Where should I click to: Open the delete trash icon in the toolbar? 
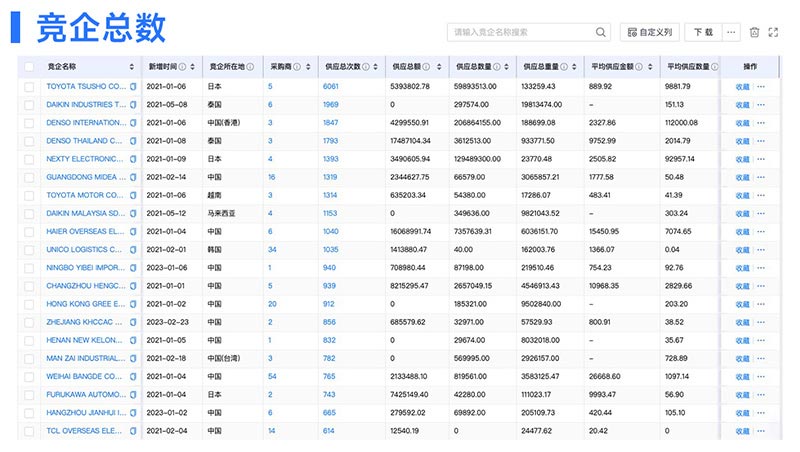pyautogui.click(x=755, y=32)
